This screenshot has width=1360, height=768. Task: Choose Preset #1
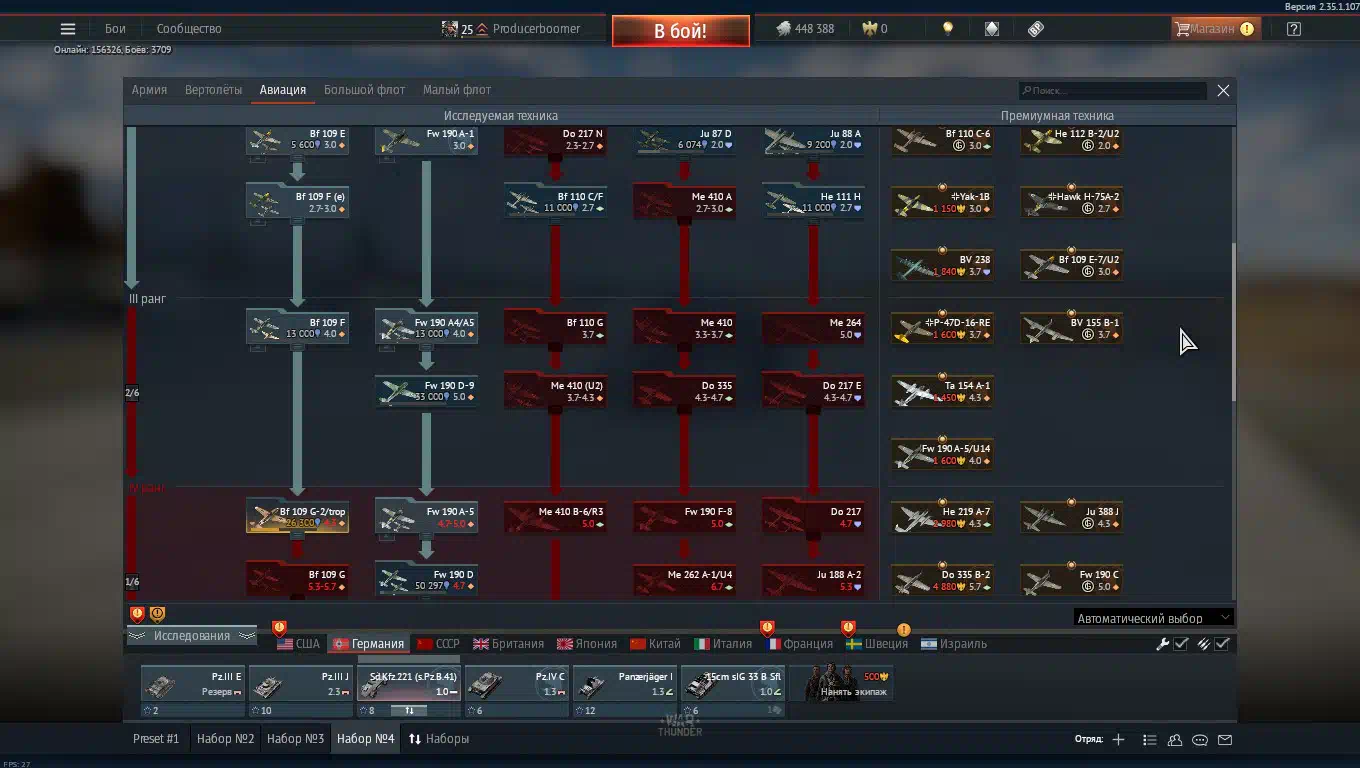(156, 739)
